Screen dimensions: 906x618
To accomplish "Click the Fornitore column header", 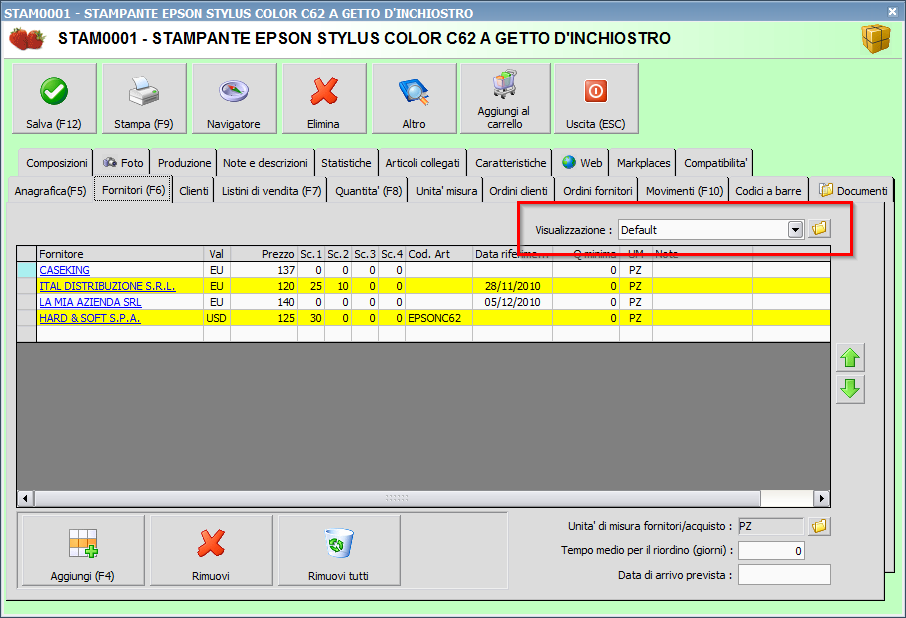I will pyautogui.click(x=120, y=254).
